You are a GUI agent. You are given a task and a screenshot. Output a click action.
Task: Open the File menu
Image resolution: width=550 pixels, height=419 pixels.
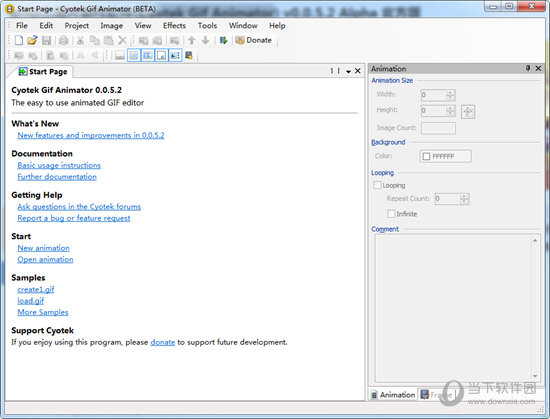[x=21, y=26]
